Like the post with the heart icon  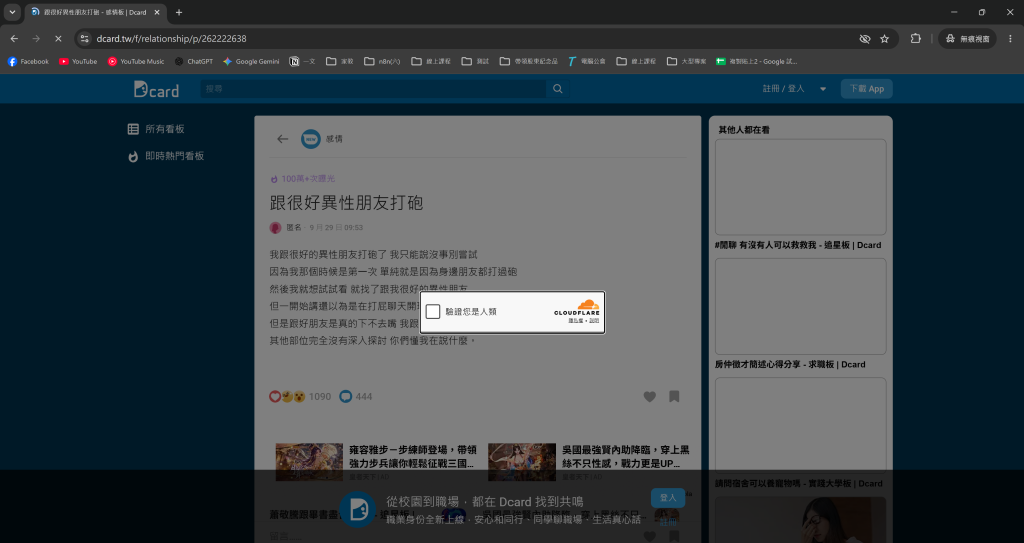(x=650, y=397)
